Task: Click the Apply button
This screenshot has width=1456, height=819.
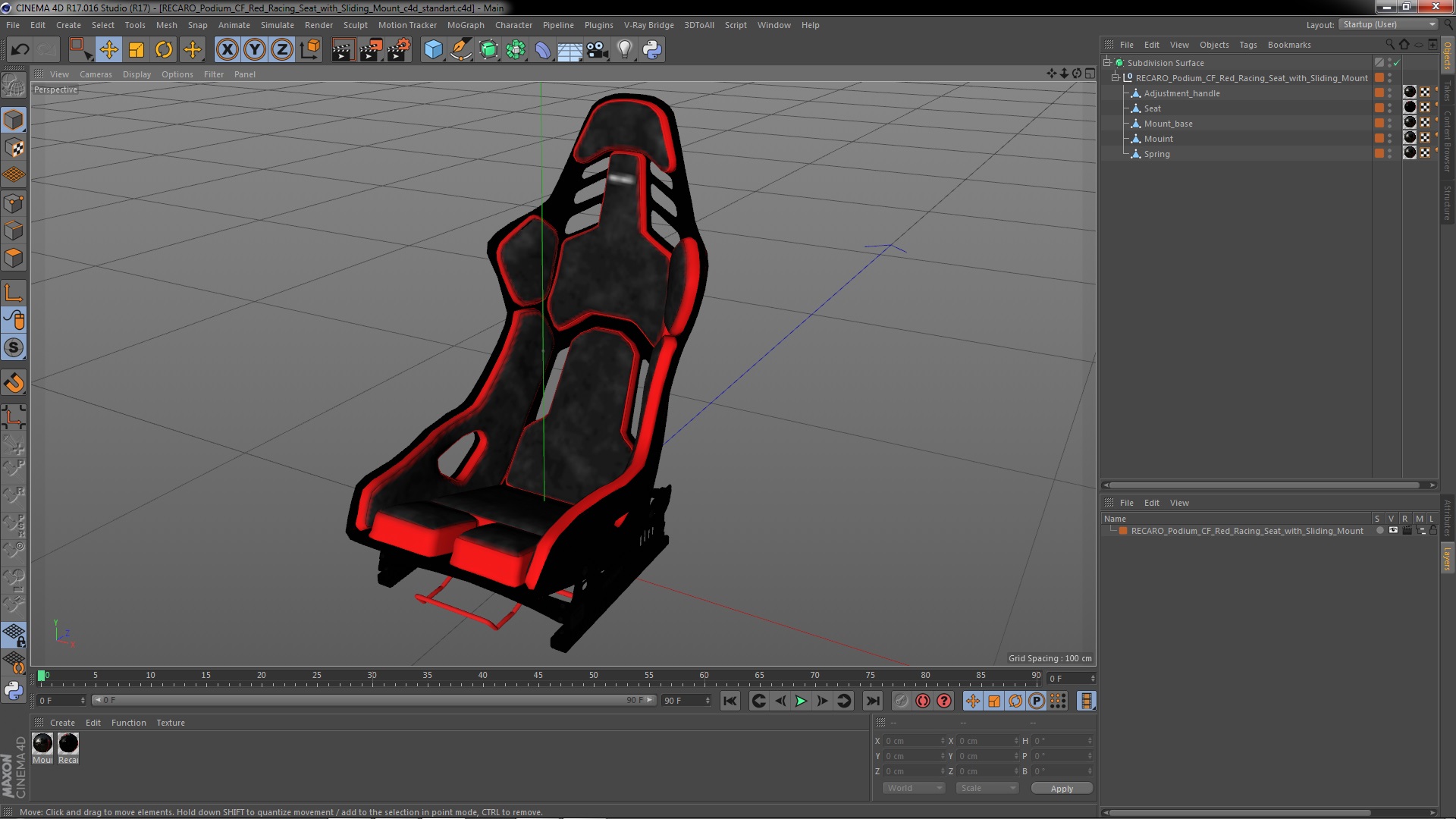Action: point(1062,789)
